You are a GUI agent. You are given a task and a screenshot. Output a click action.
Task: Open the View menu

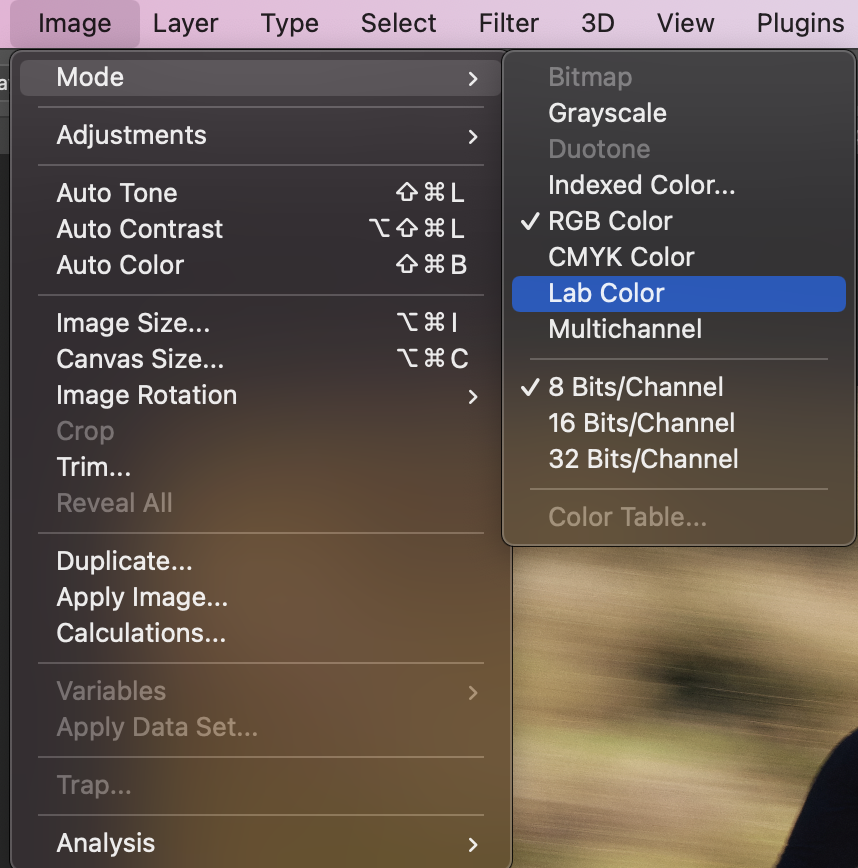pos(685,24)
